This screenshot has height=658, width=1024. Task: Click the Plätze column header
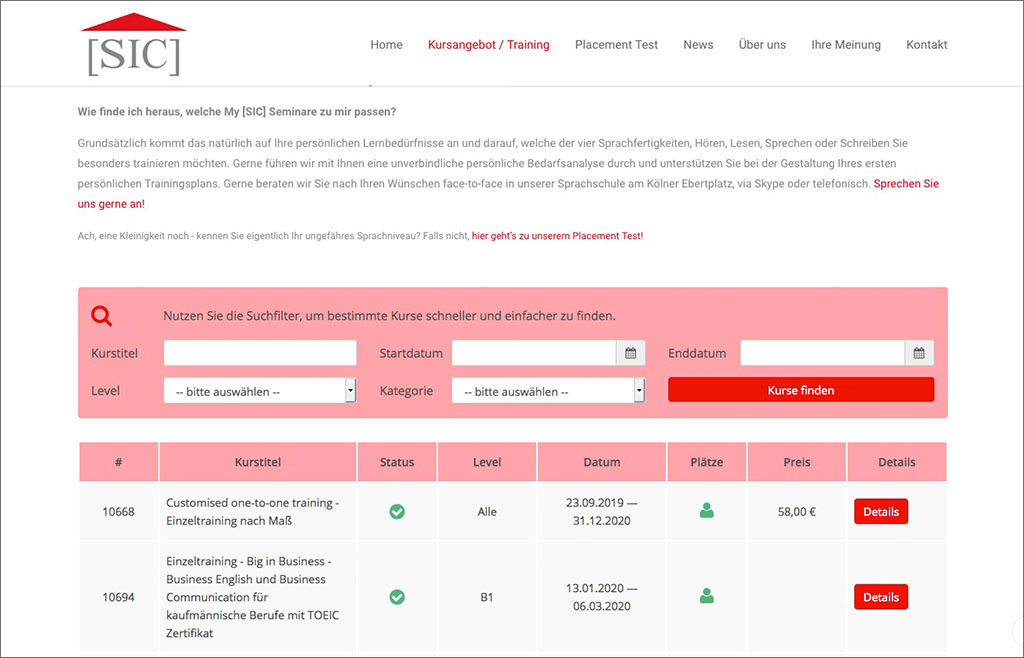click(x=707, y=462)
